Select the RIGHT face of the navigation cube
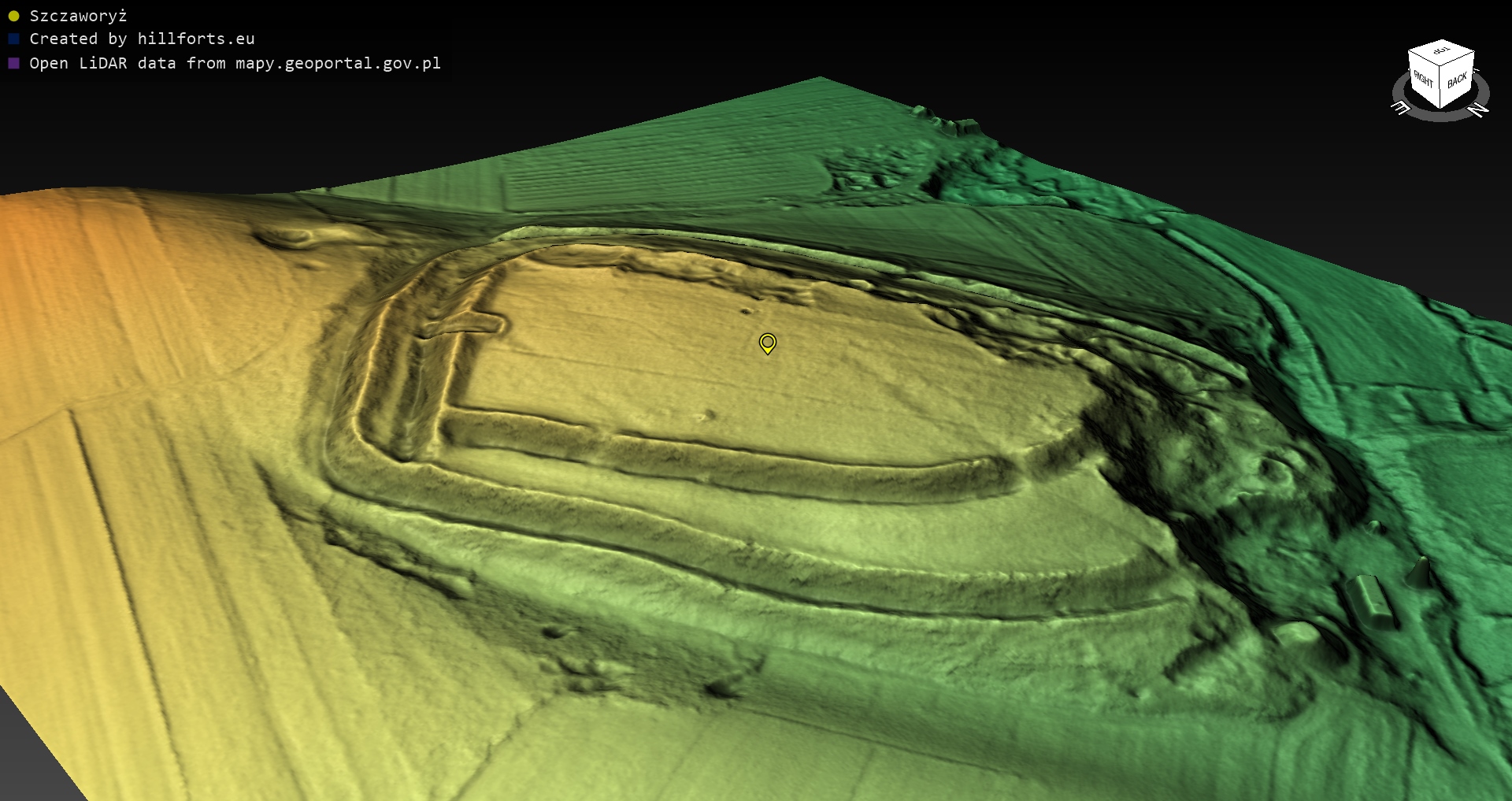The image size is (1512, 801). coord(1424,80)
